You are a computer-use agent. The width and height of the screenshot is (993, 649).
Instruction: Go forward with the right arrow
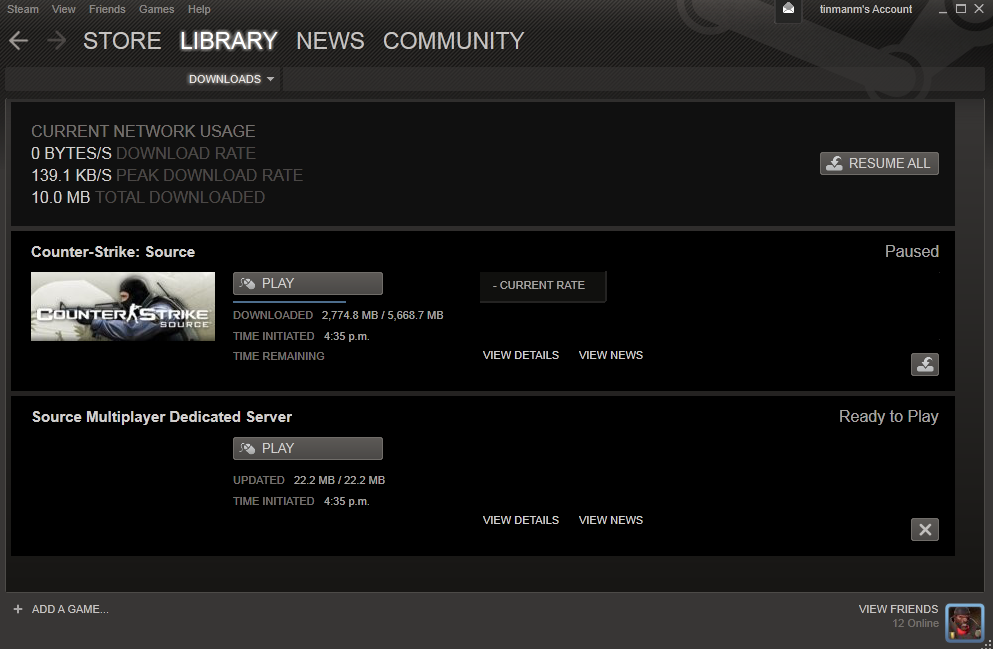[56, 41]
